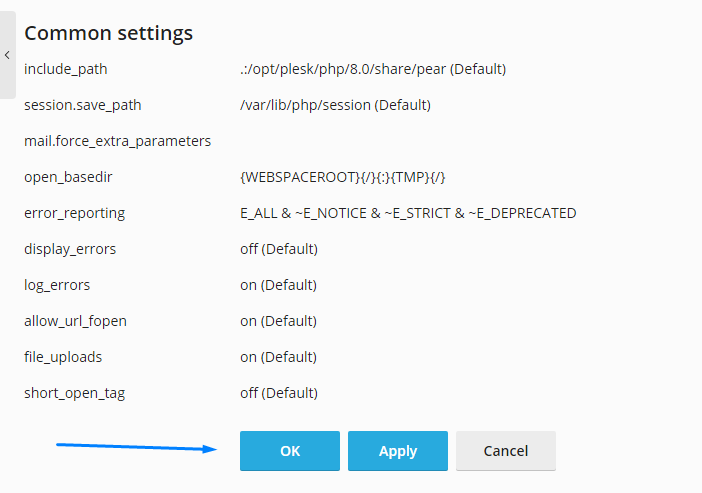The height and width of the screenshot is (493, 702).
Task: Cancel the PHP settings changes
Action: pyautogui.click(x=506, y=451)
